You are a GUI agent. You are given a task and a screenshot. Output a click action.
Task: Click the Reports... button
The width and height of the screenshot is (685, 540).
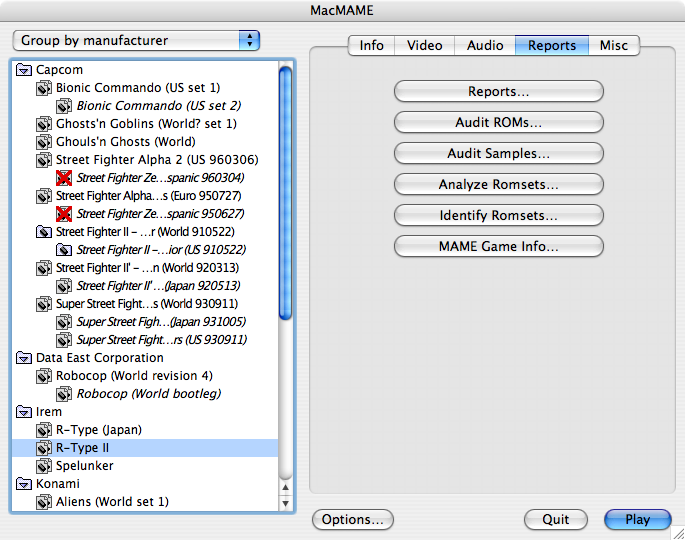pos(499,91)
